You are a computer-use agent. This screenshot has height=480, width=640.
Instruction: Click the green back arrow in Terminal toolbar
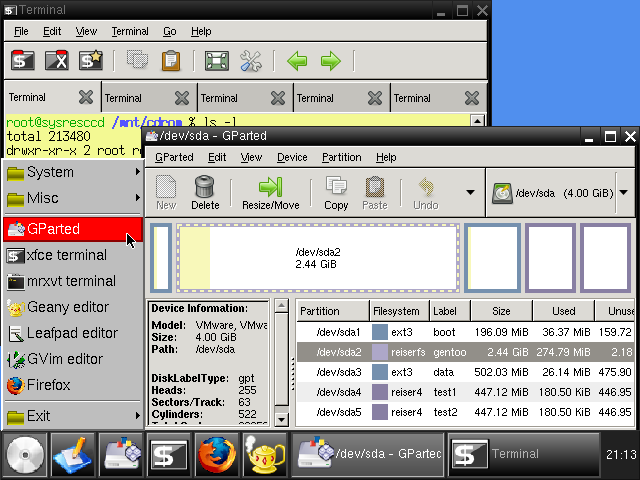(x=297, y=61)
